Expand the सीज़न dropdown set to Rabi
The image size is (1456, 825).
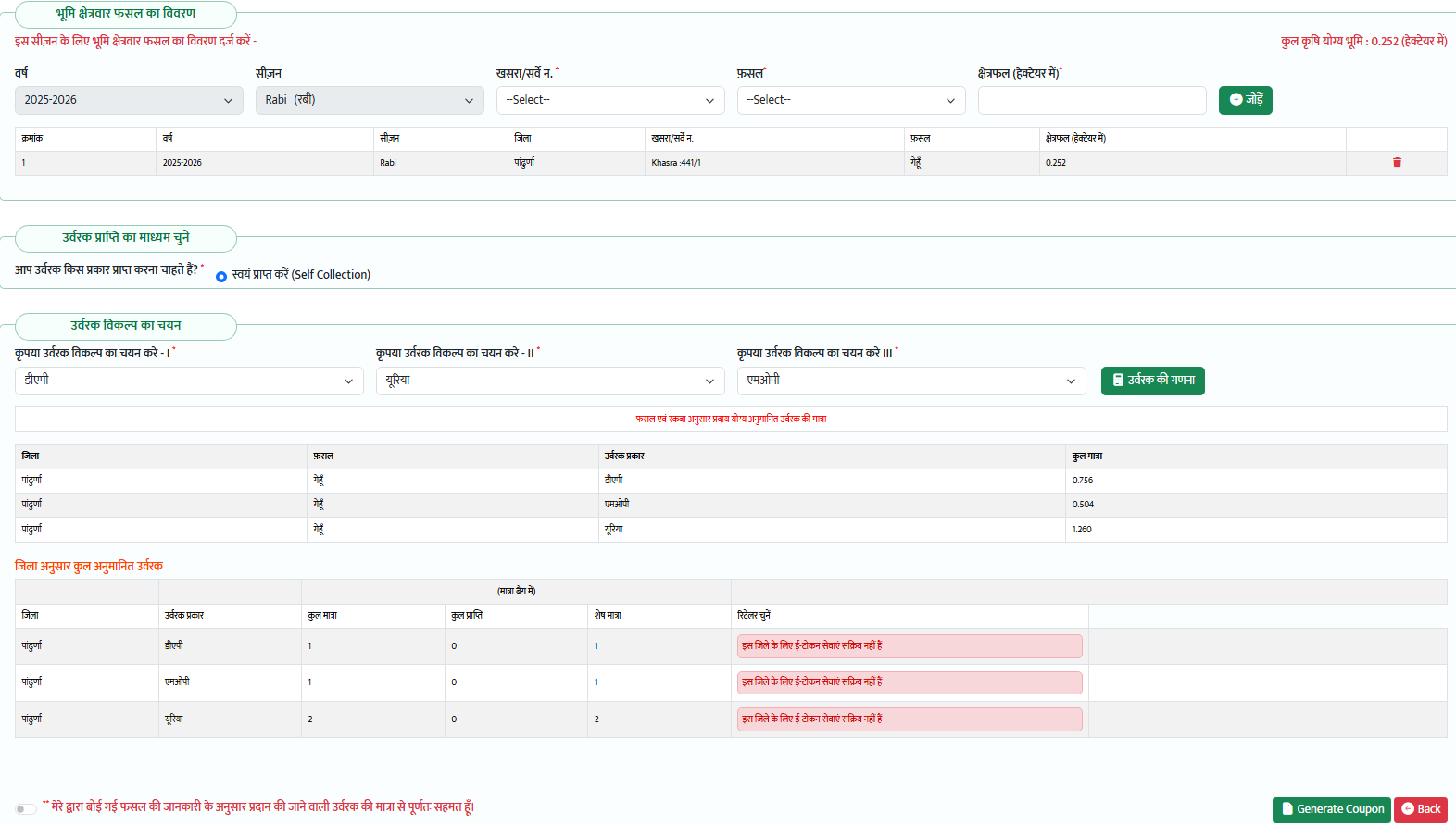tap(370, 100)
